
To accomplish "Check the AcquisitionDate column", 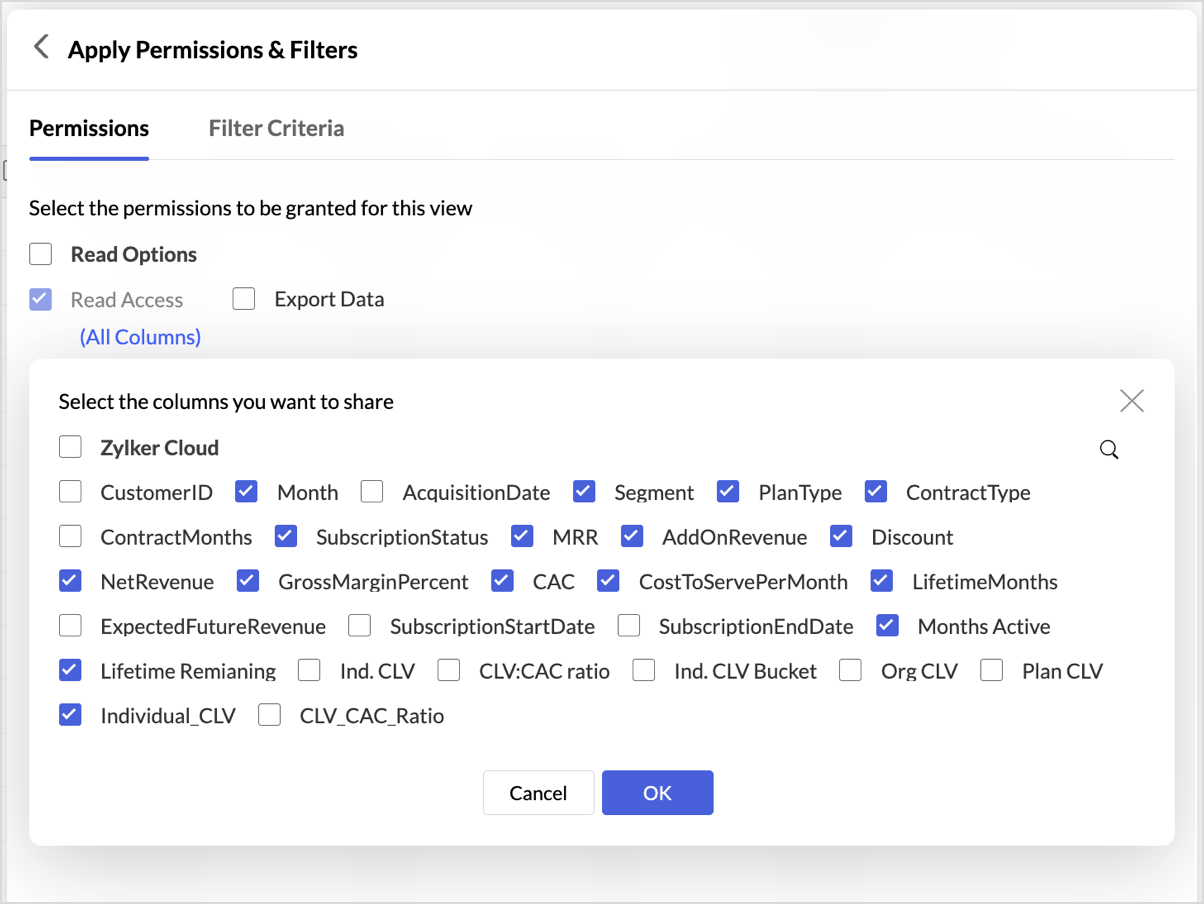I will (x=372, y=492).
